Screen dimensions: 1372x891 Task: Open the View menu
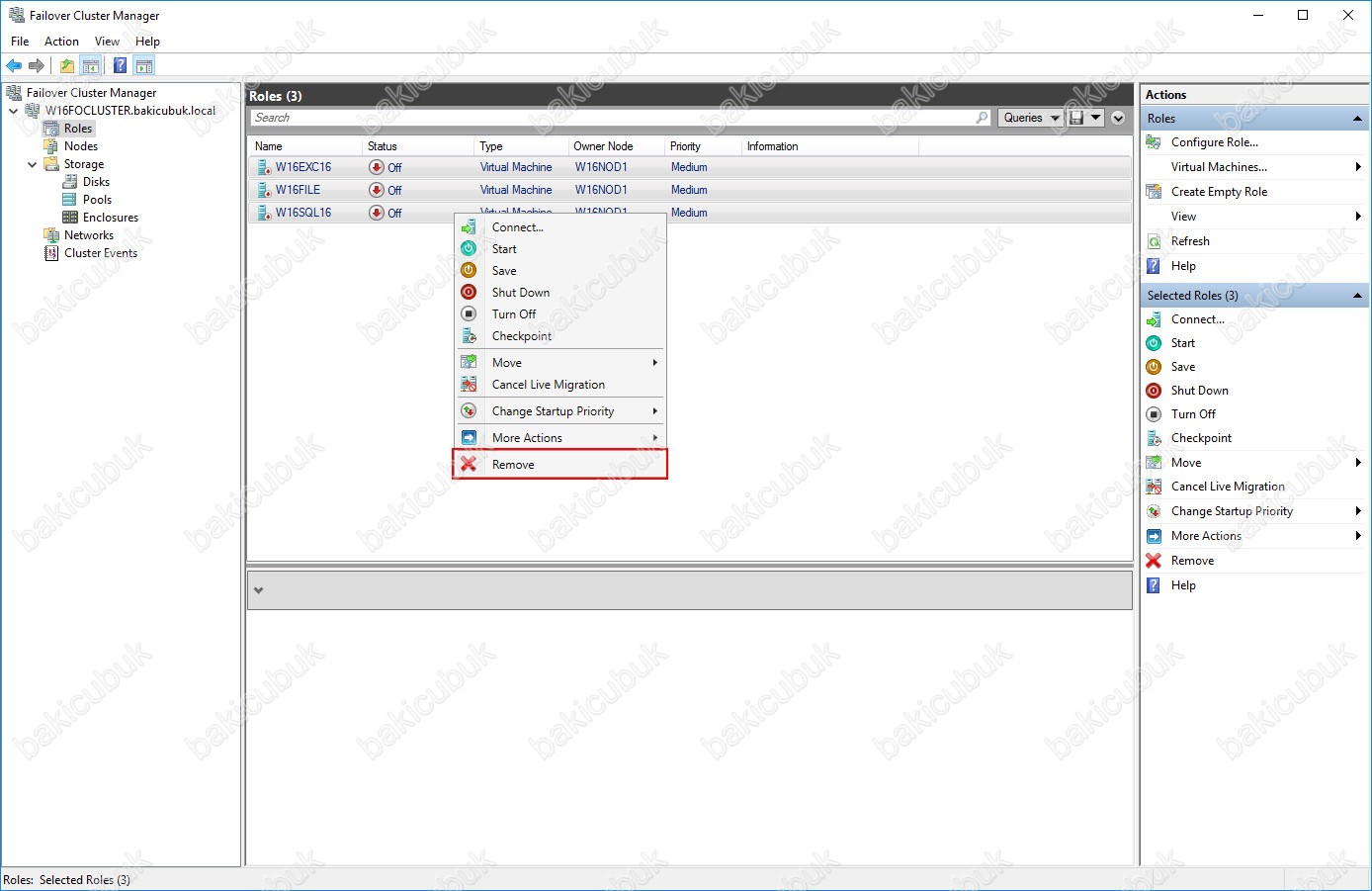(x=107, y=42)
